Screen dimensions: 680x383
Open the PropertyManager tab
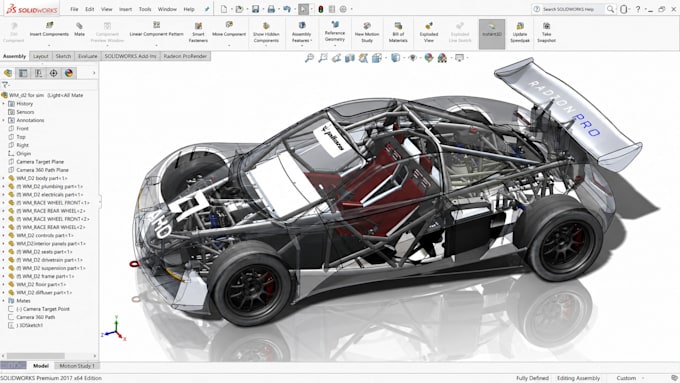click(x=23, y=73)
